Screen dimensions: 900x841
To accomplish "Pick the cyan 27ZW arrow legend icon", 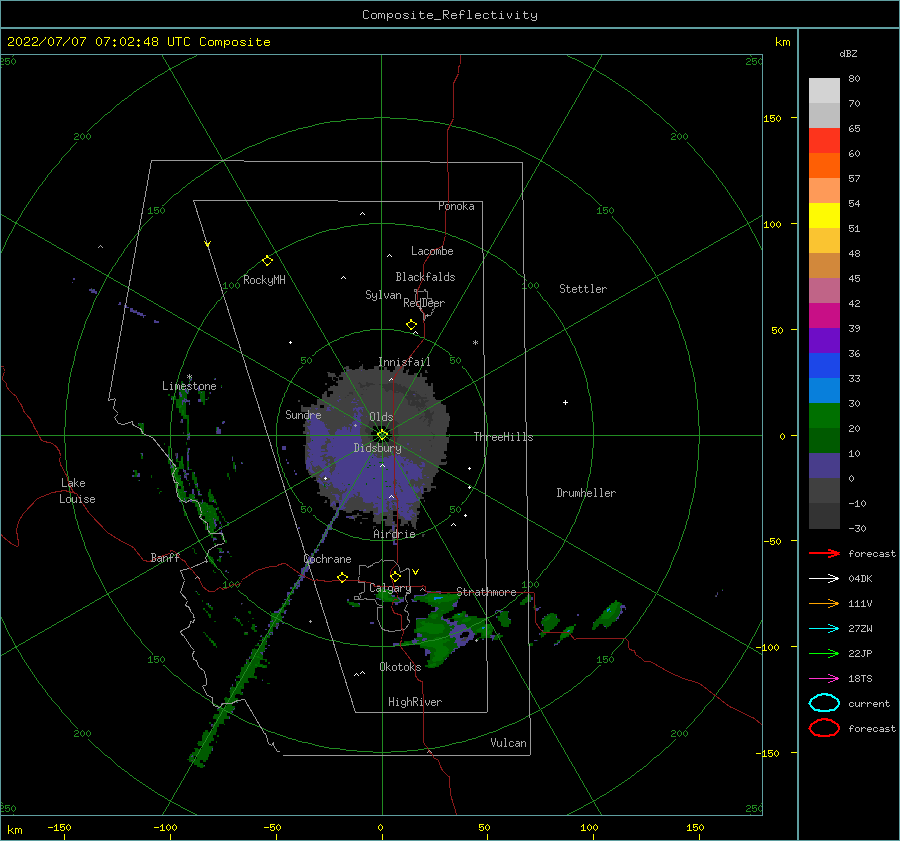I will [x=824, y=629].
